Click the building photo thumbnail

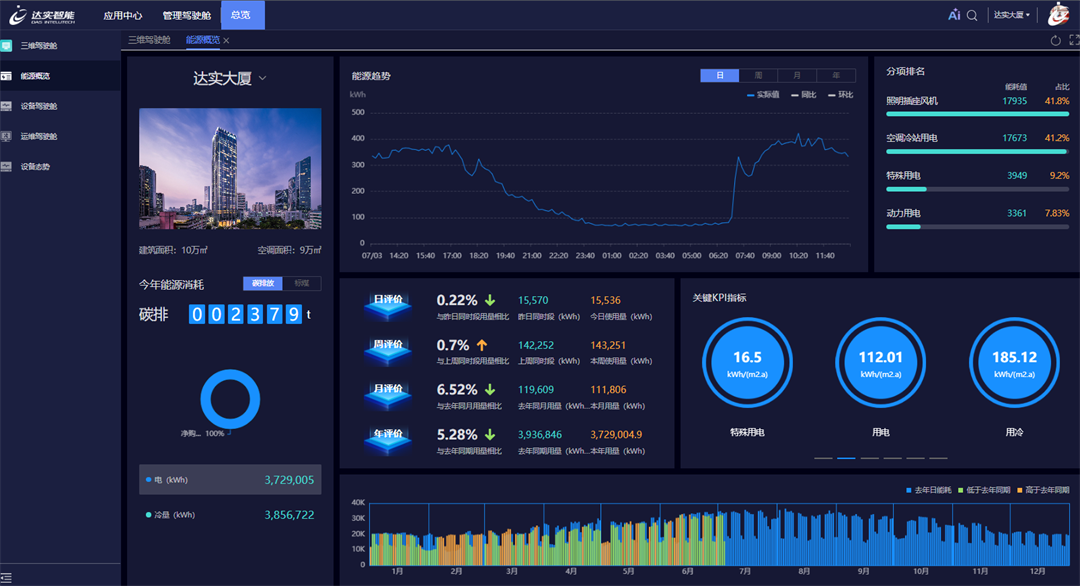(x=230, y=168)
